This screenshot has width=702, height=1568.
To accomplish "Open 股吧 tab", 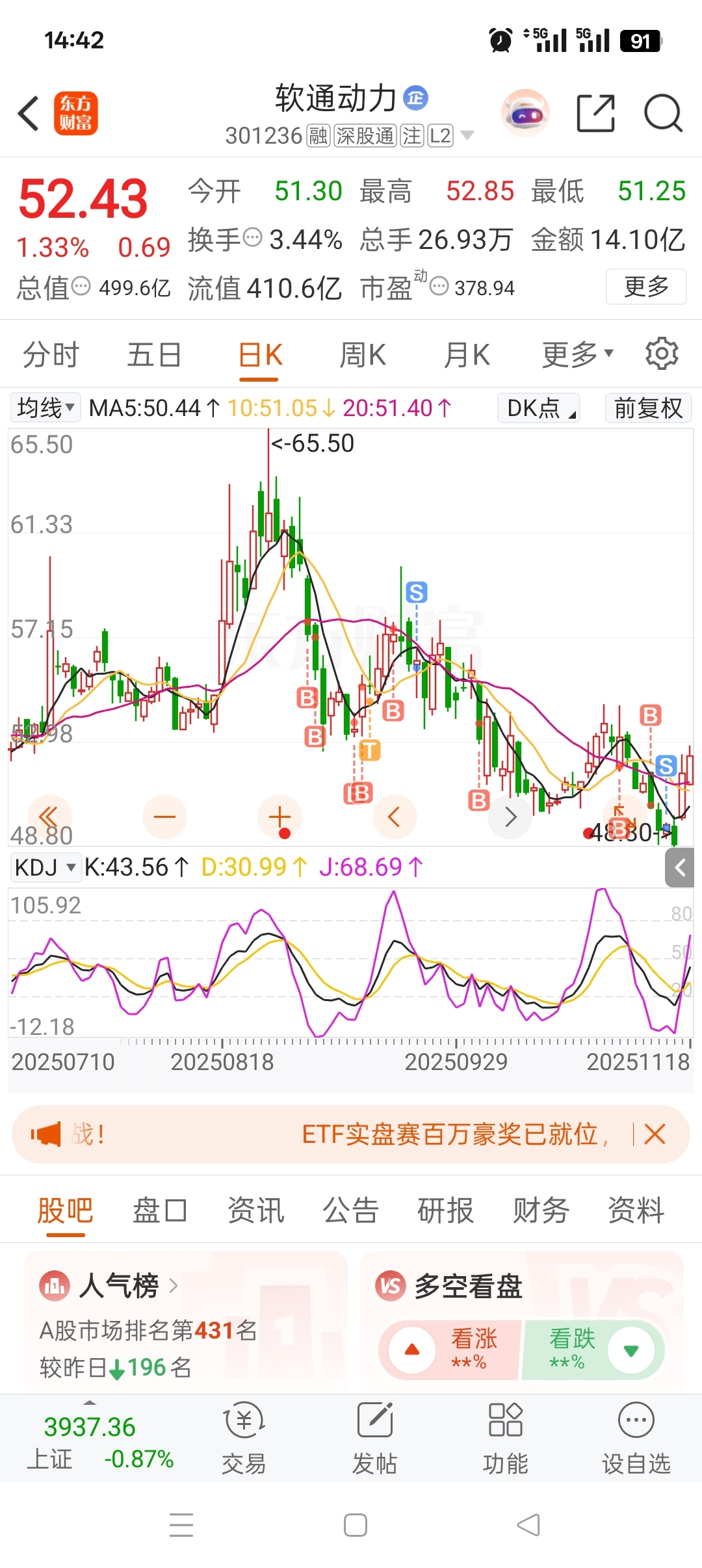I will pyautogui.click(x=65, y=1210).
